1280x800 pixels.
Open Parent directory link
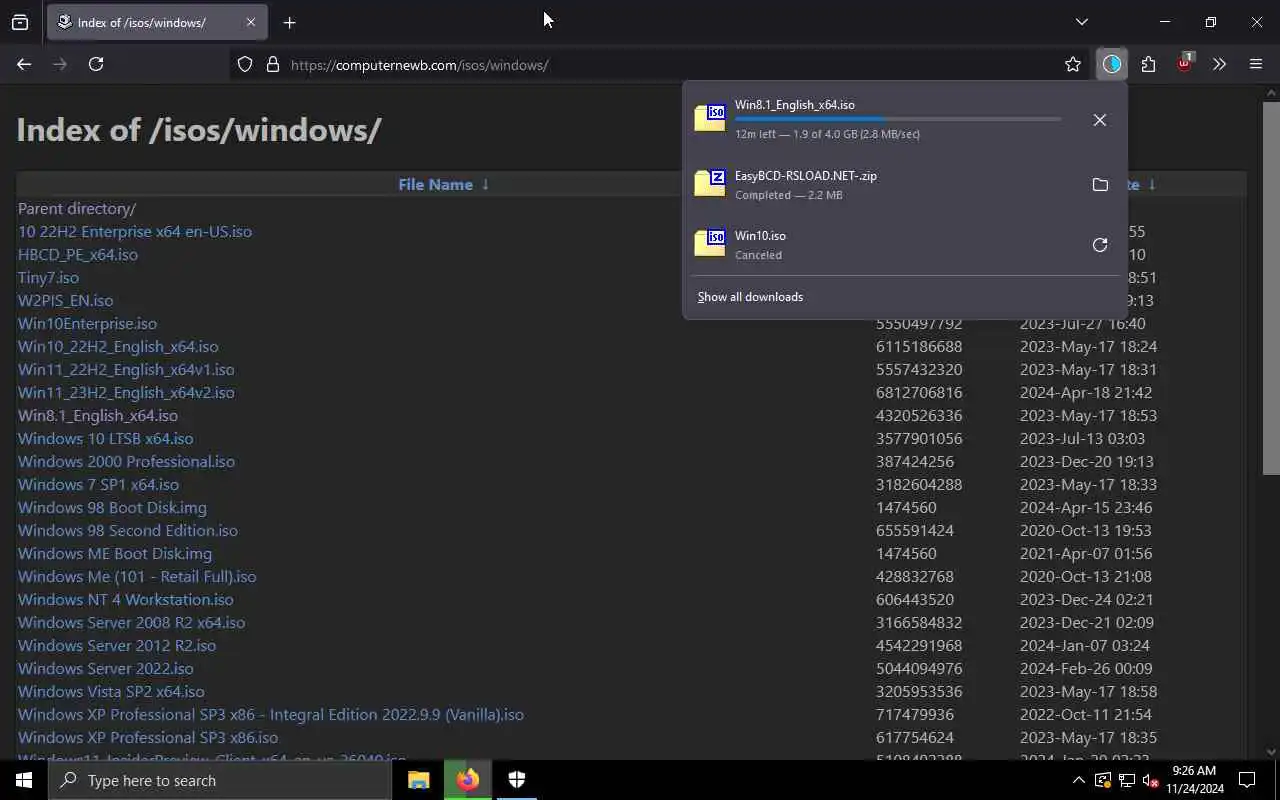77,208
